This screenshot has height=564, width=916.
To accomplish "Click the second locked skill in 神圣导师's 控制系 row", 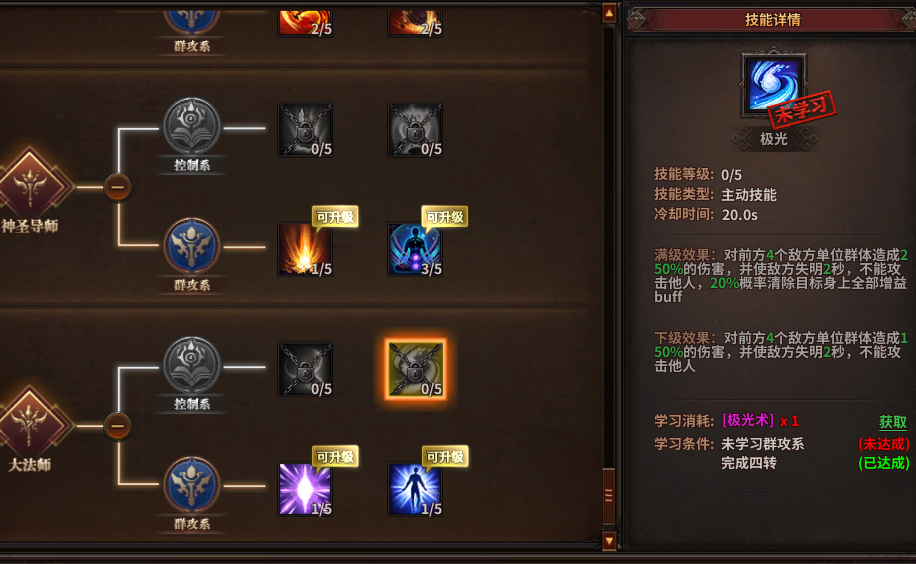I will click(415, 130).
